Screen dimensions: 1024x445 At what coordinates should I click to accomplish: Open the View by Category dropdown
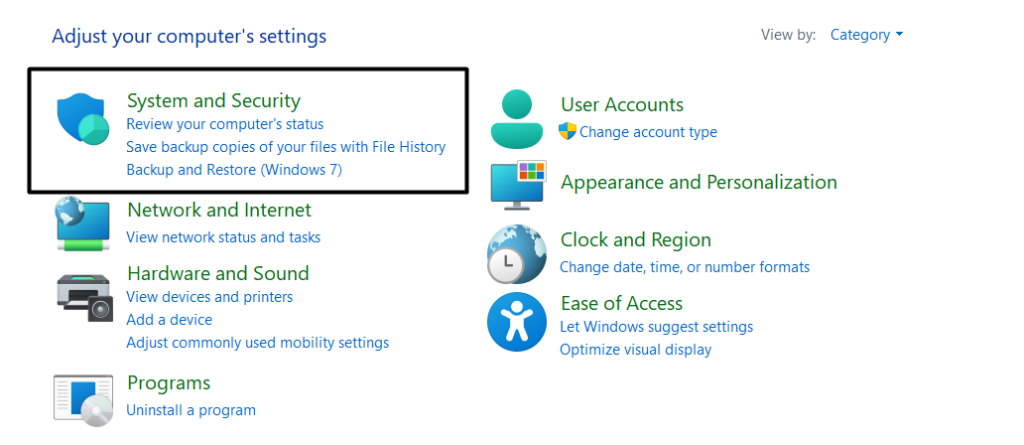coord(866,35)
